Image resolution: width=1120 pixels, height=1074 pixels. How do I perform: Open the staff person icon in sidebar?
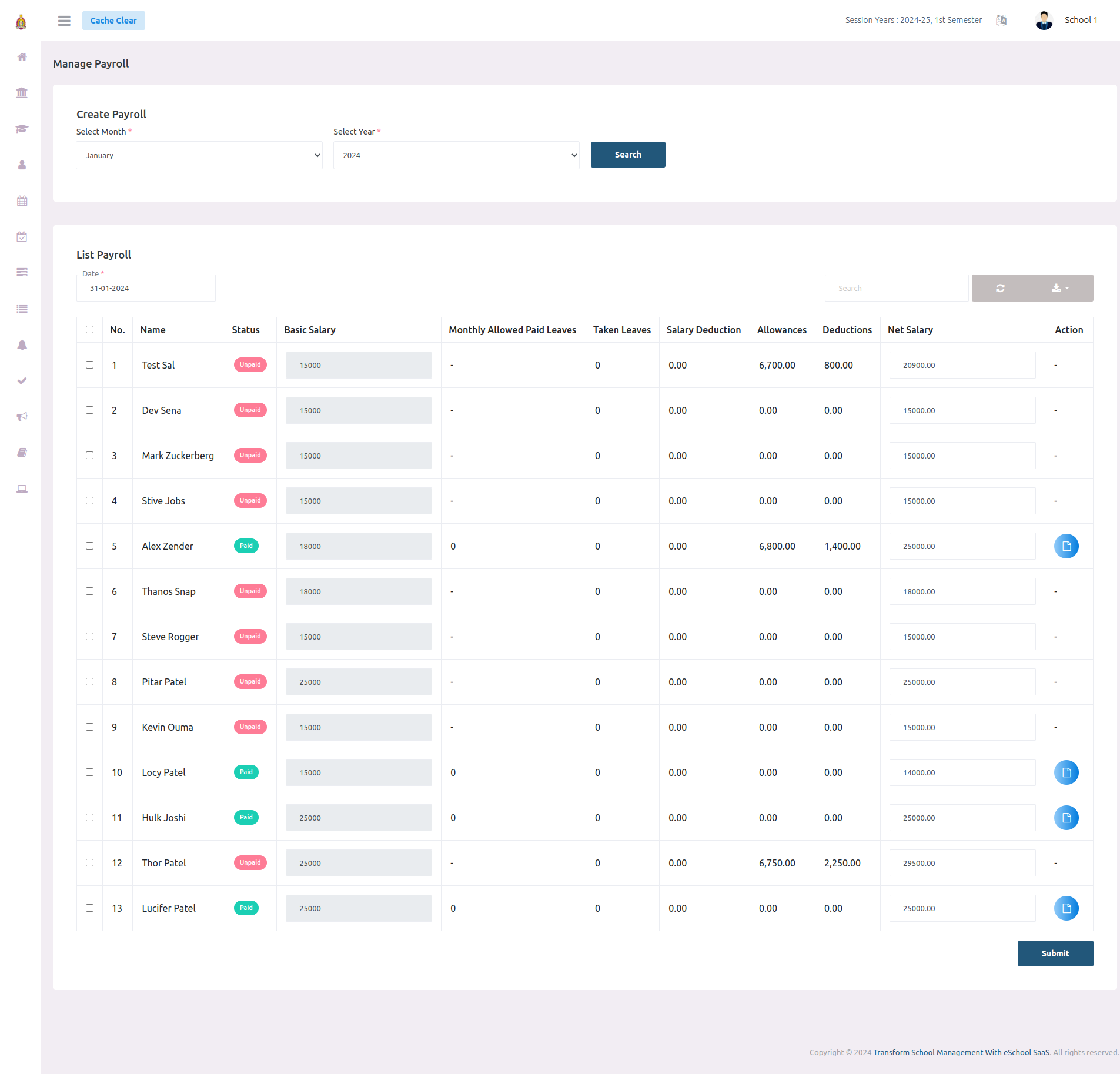[22, 165]
